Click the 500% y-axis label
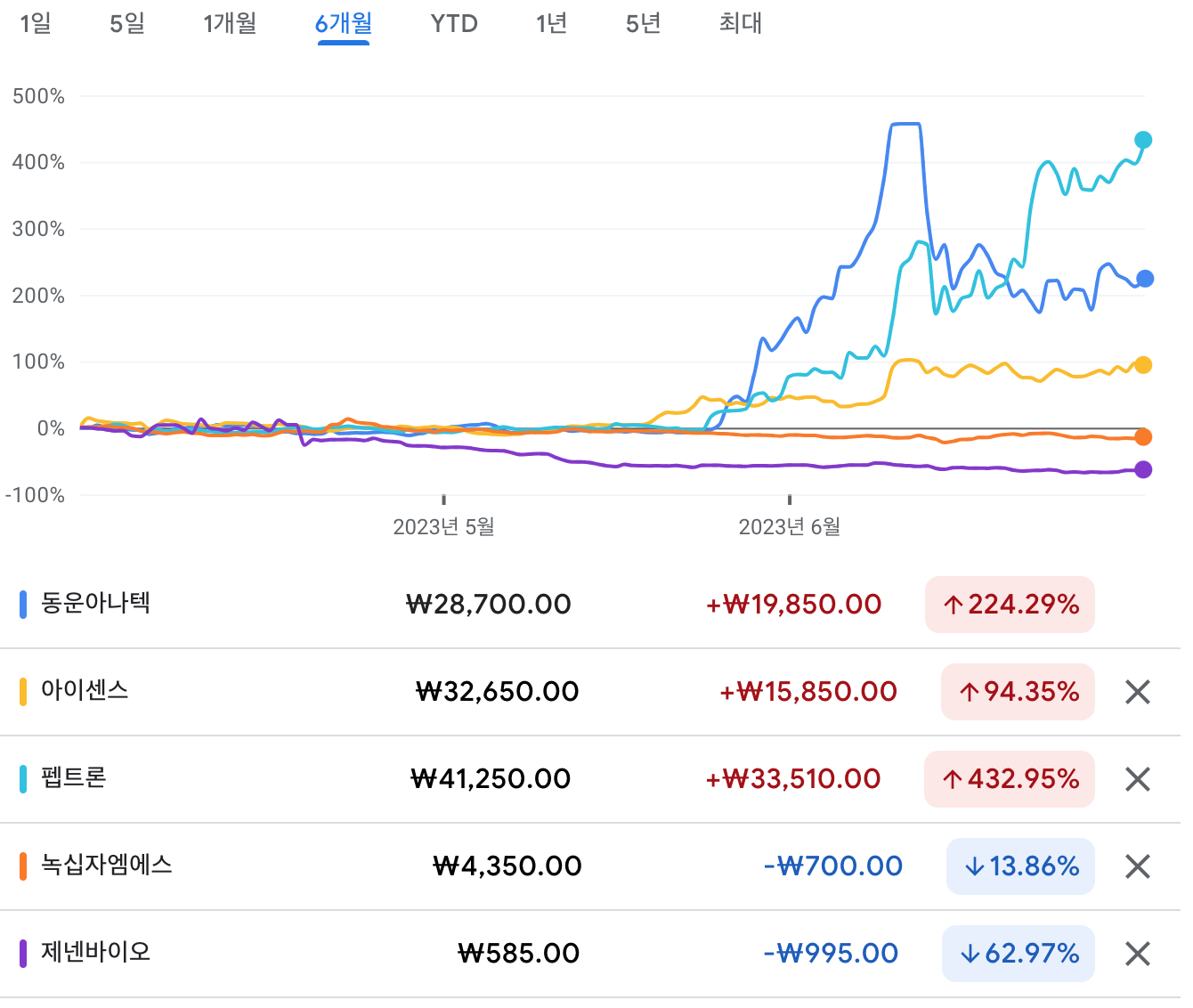The image size is (1193, 1008). (38, 96)
